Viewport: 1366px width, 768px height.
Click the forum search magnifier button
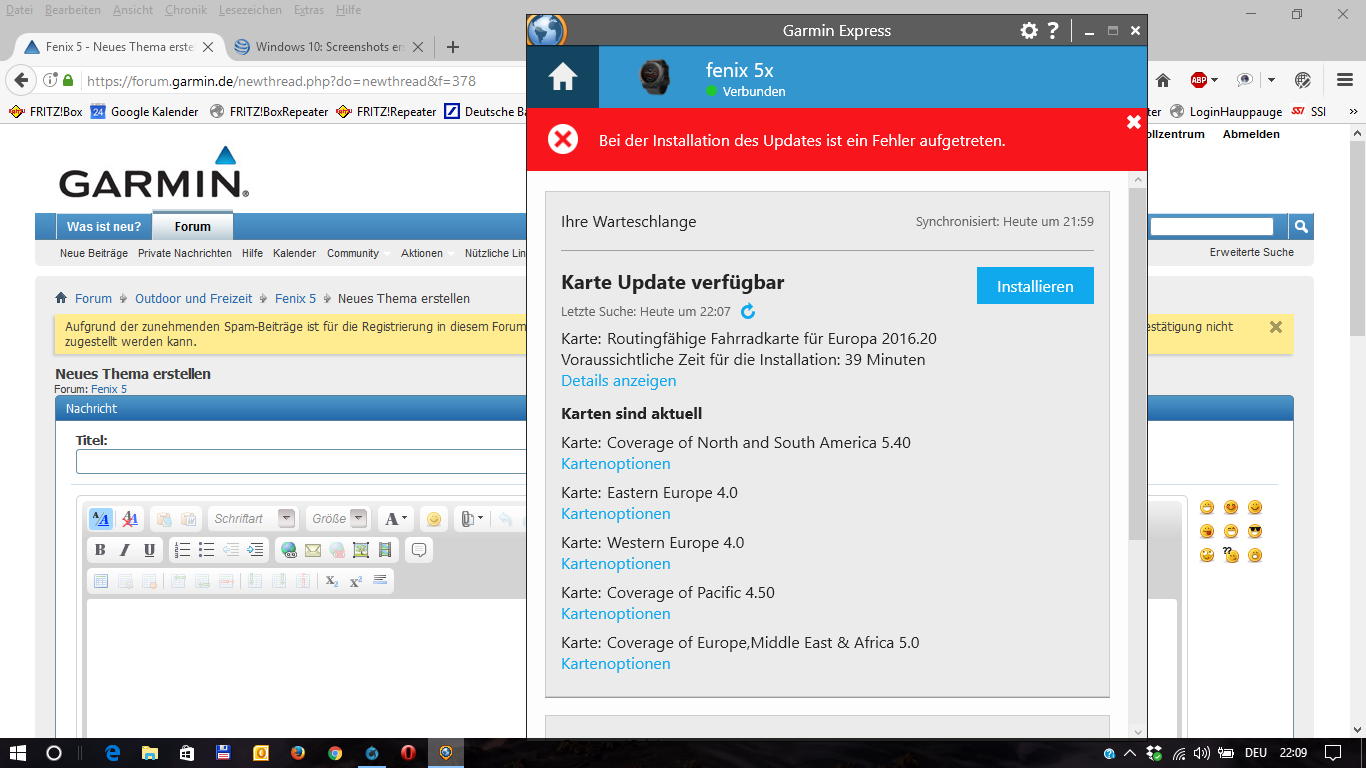pos(1300,227)
